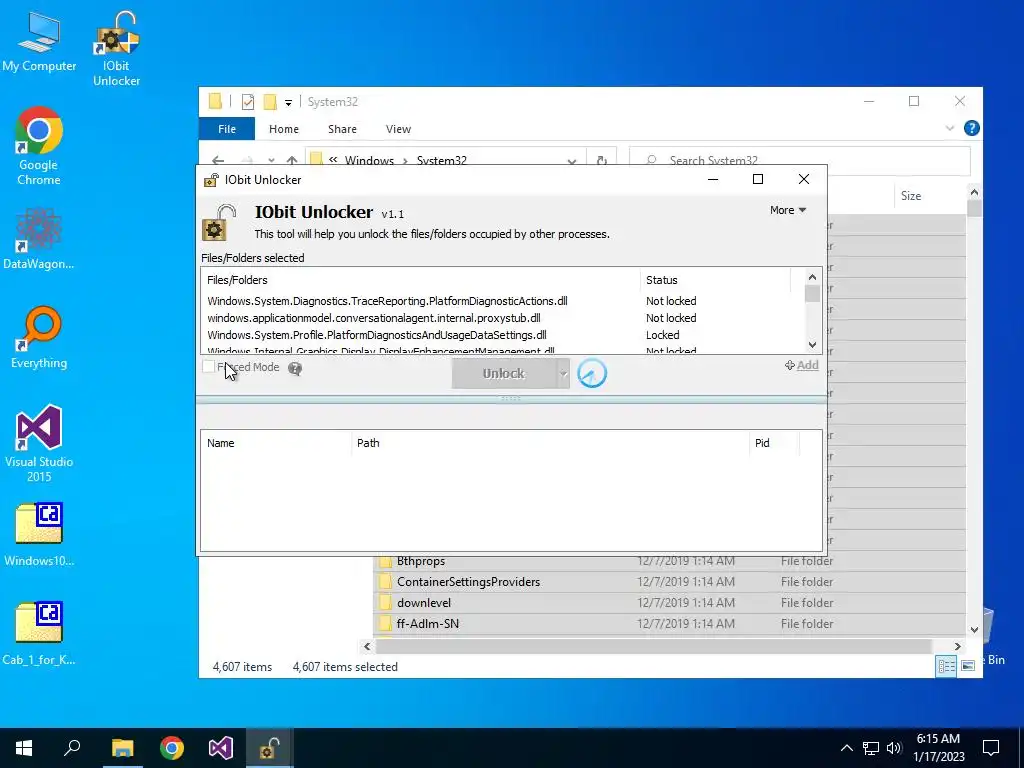Click the taskbar clock and date

pos(938,748)
